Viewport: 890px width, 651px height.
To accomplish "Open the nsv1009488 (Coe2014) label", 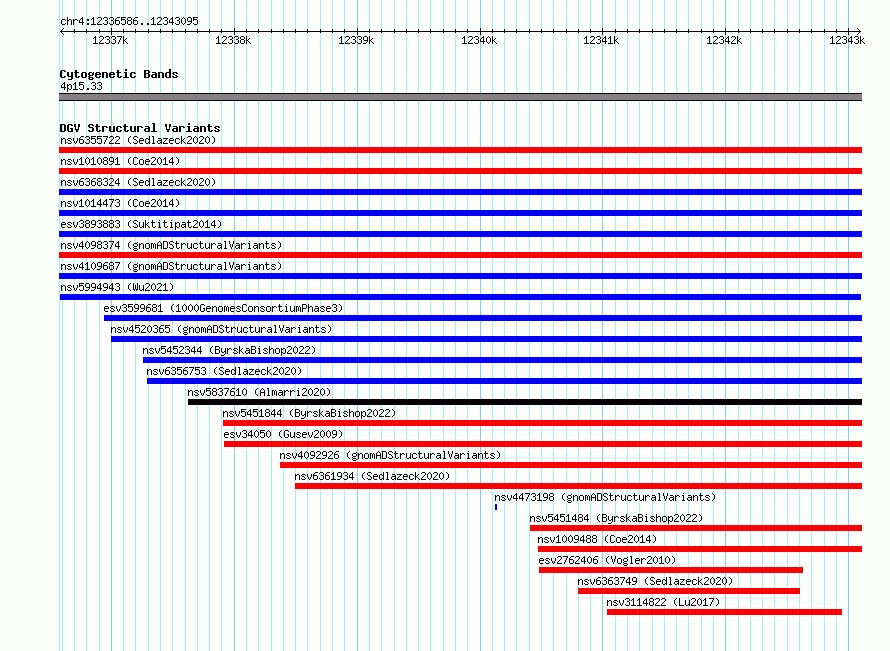I will (x=597, y=539).
